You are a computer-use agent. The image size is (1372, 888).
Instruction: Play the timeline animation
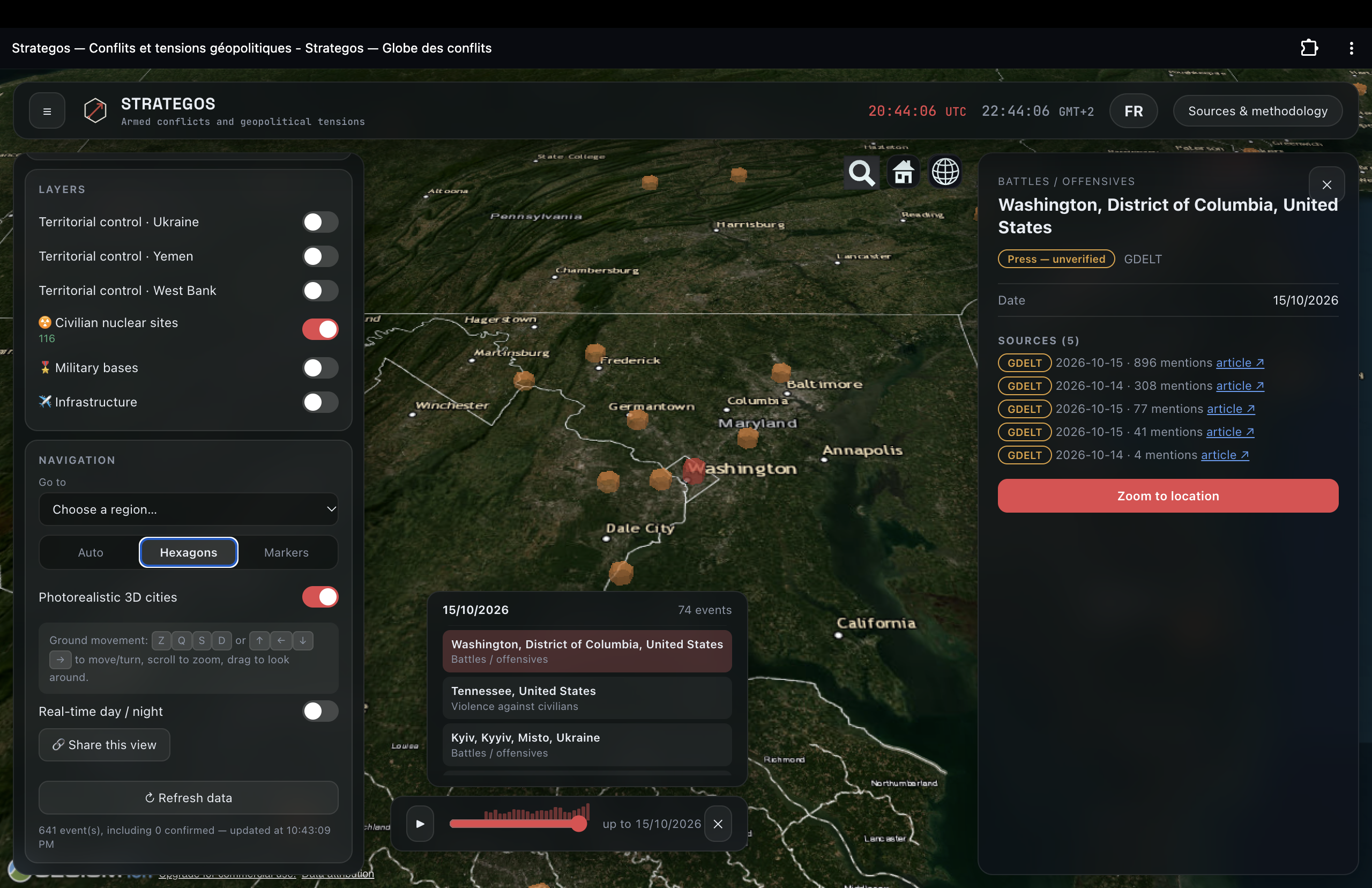pos(420,824)
